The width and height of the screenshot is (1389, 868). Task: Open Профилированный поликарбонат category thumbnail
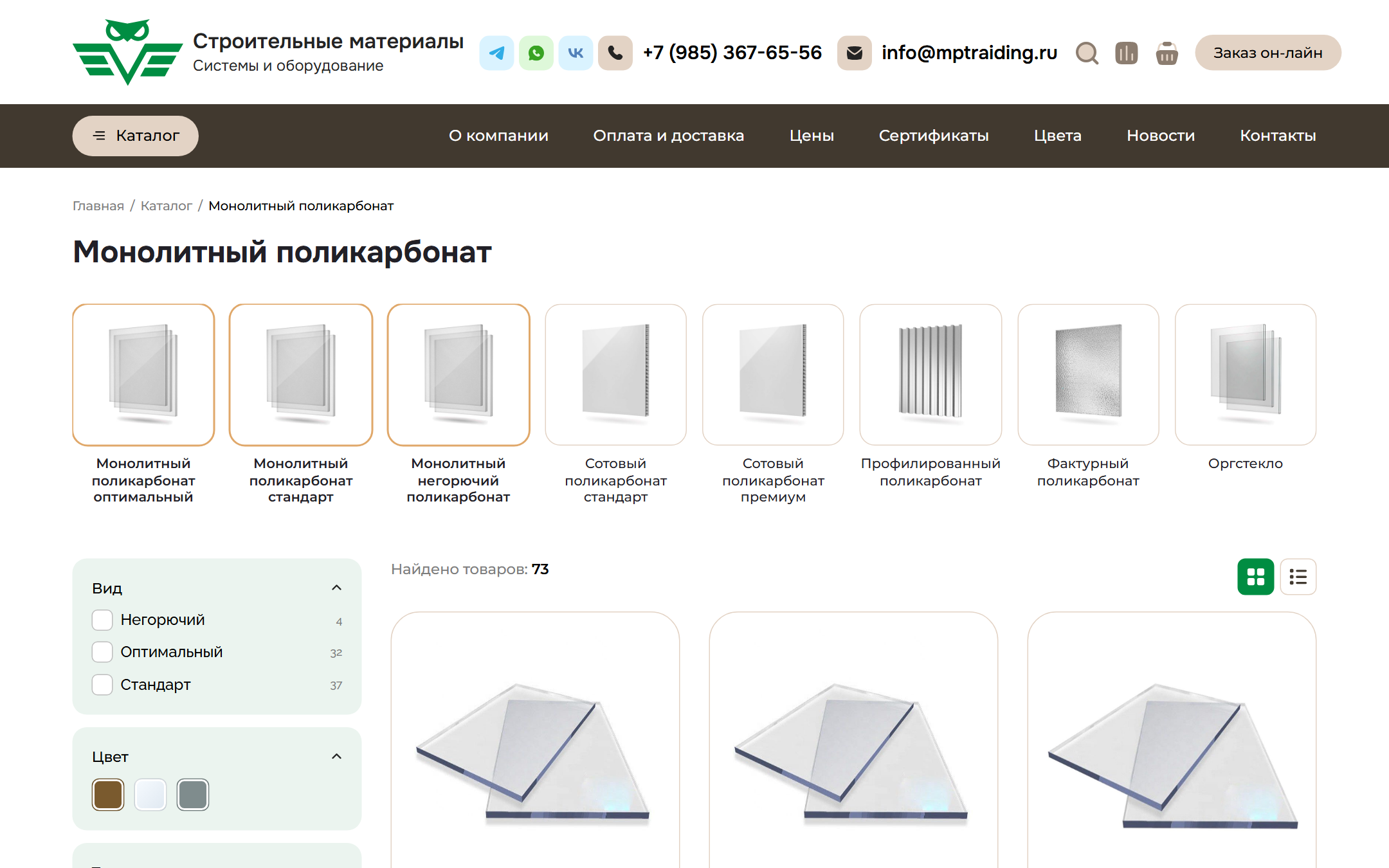click(931, 375)
